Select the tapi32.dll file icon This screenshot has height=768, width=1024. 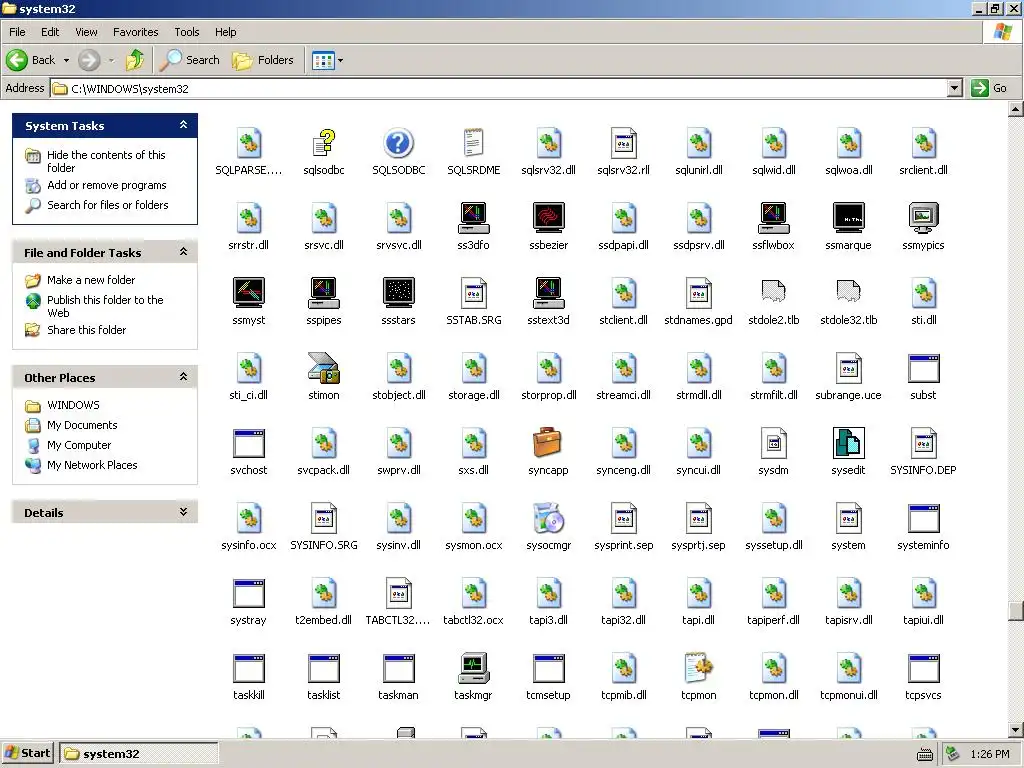pos(623,593)
